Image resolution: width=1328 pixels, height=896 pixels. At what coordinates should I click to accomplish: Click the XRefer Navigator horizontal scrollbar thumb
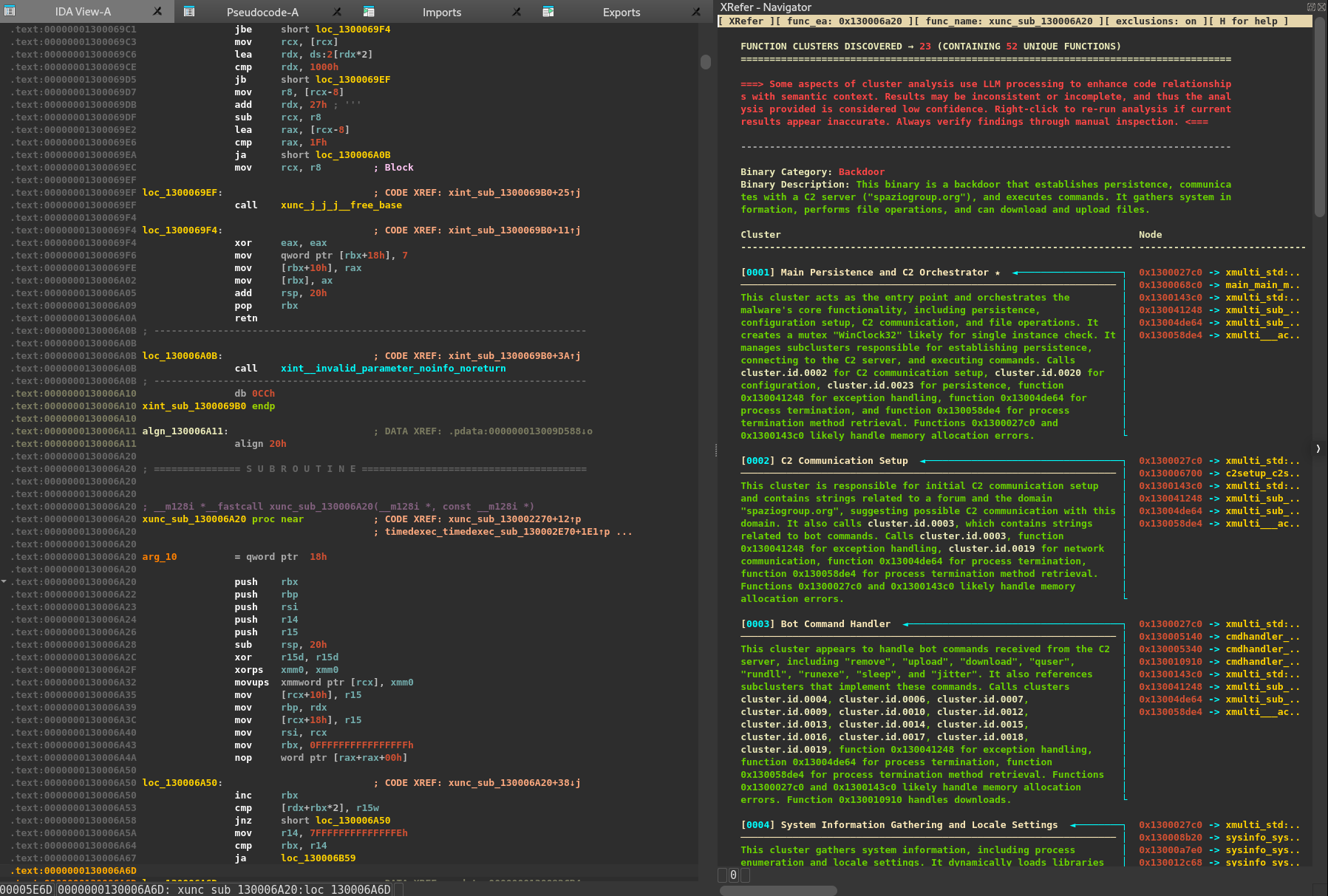[x=779, y=890]
